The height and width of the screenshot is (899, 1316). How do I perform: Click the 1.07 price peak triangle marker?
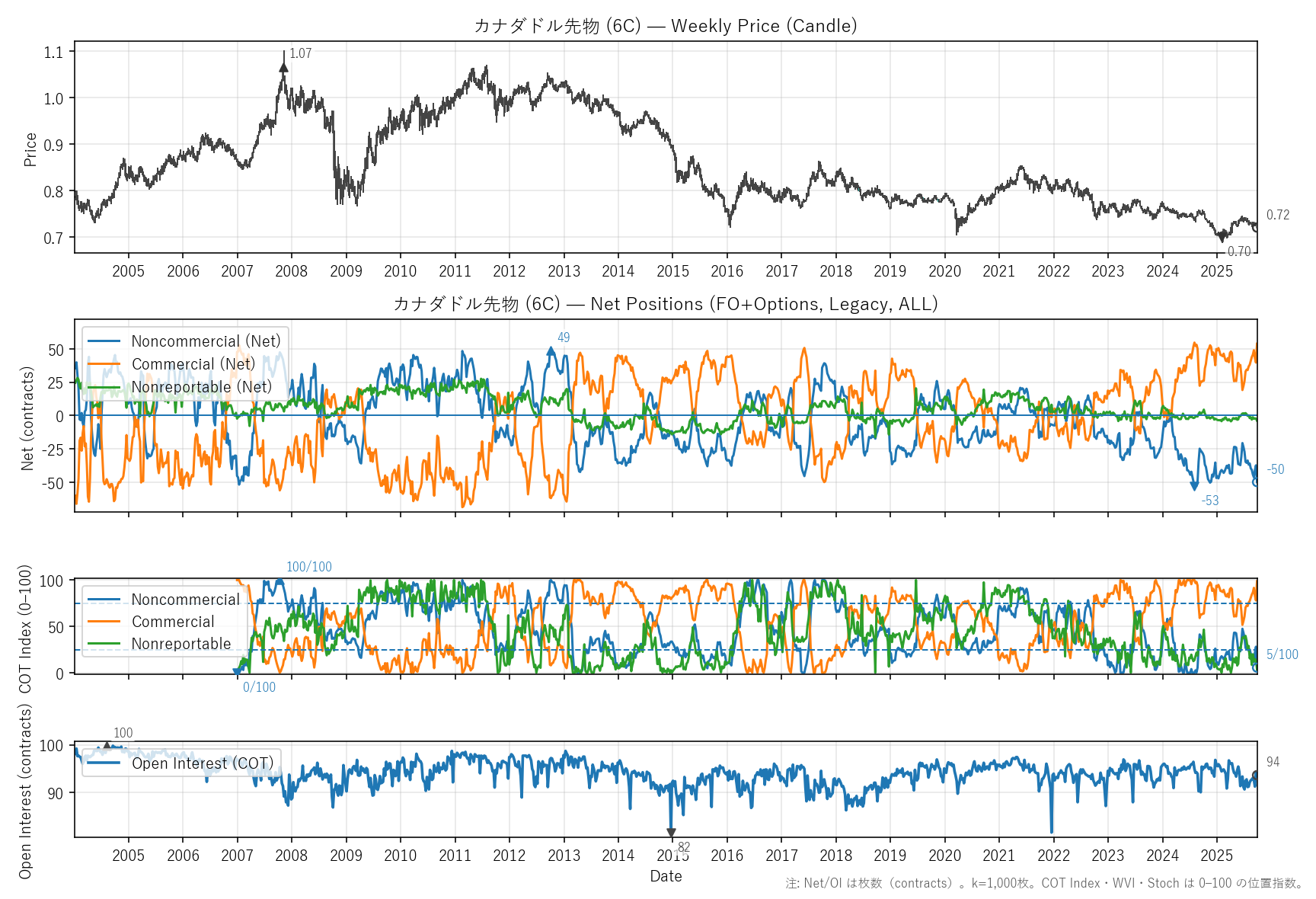pyautogui.click(x=283, y=68)
